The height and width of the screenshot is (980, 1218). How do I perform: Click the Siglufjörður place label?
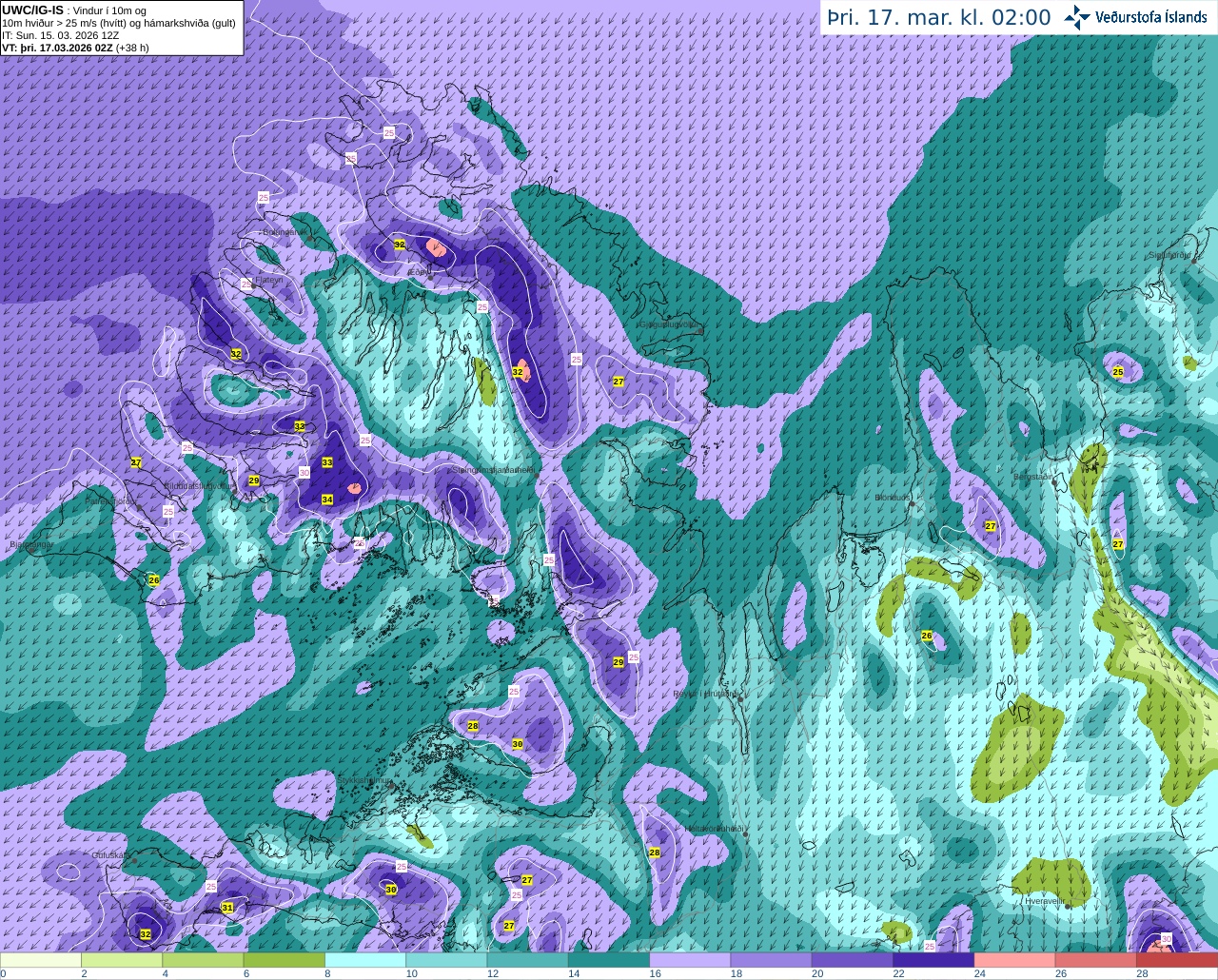1170,255
